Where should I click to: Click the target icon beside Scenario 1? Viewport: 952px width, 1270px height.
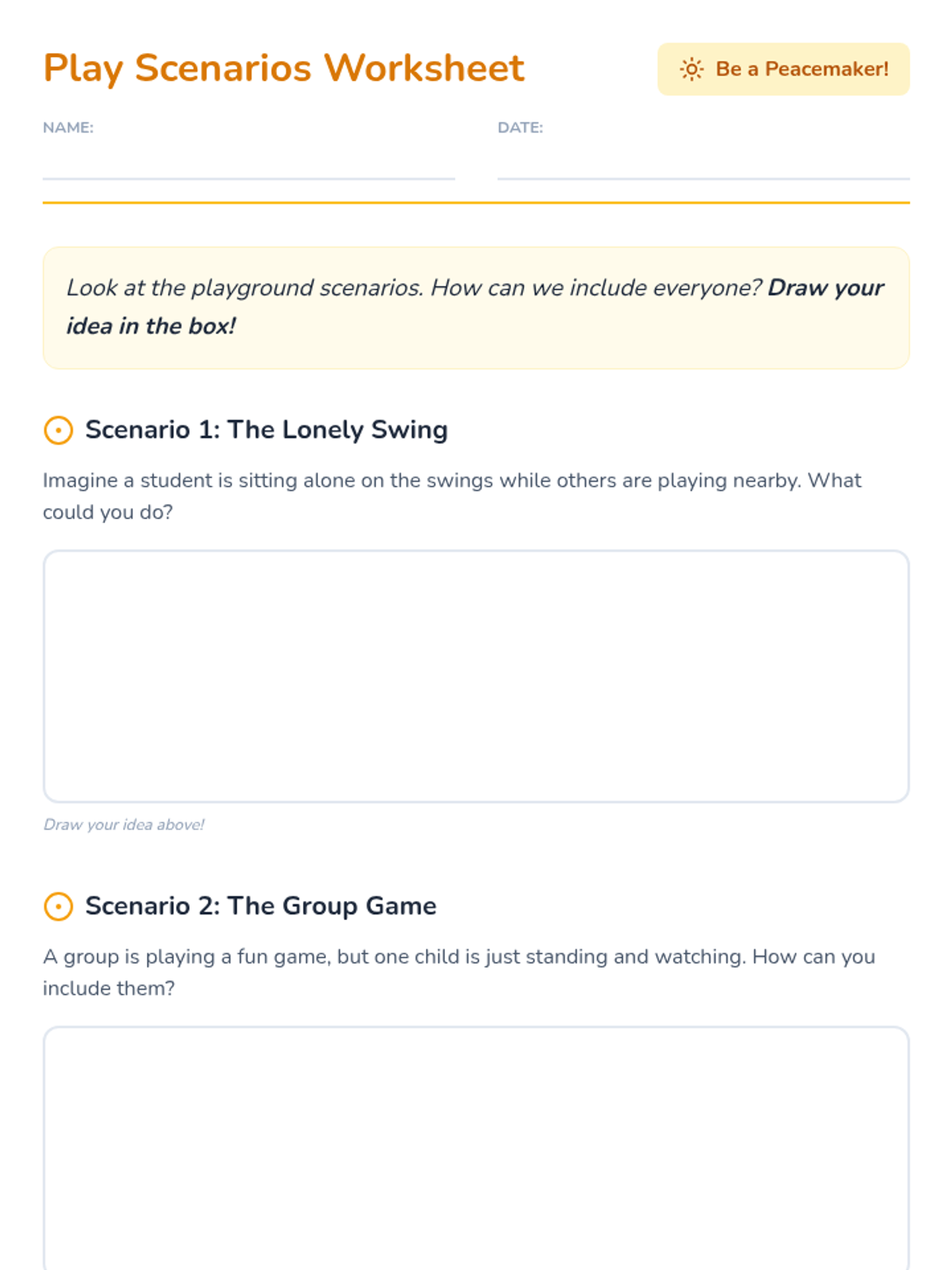click(x=58, y=430)
